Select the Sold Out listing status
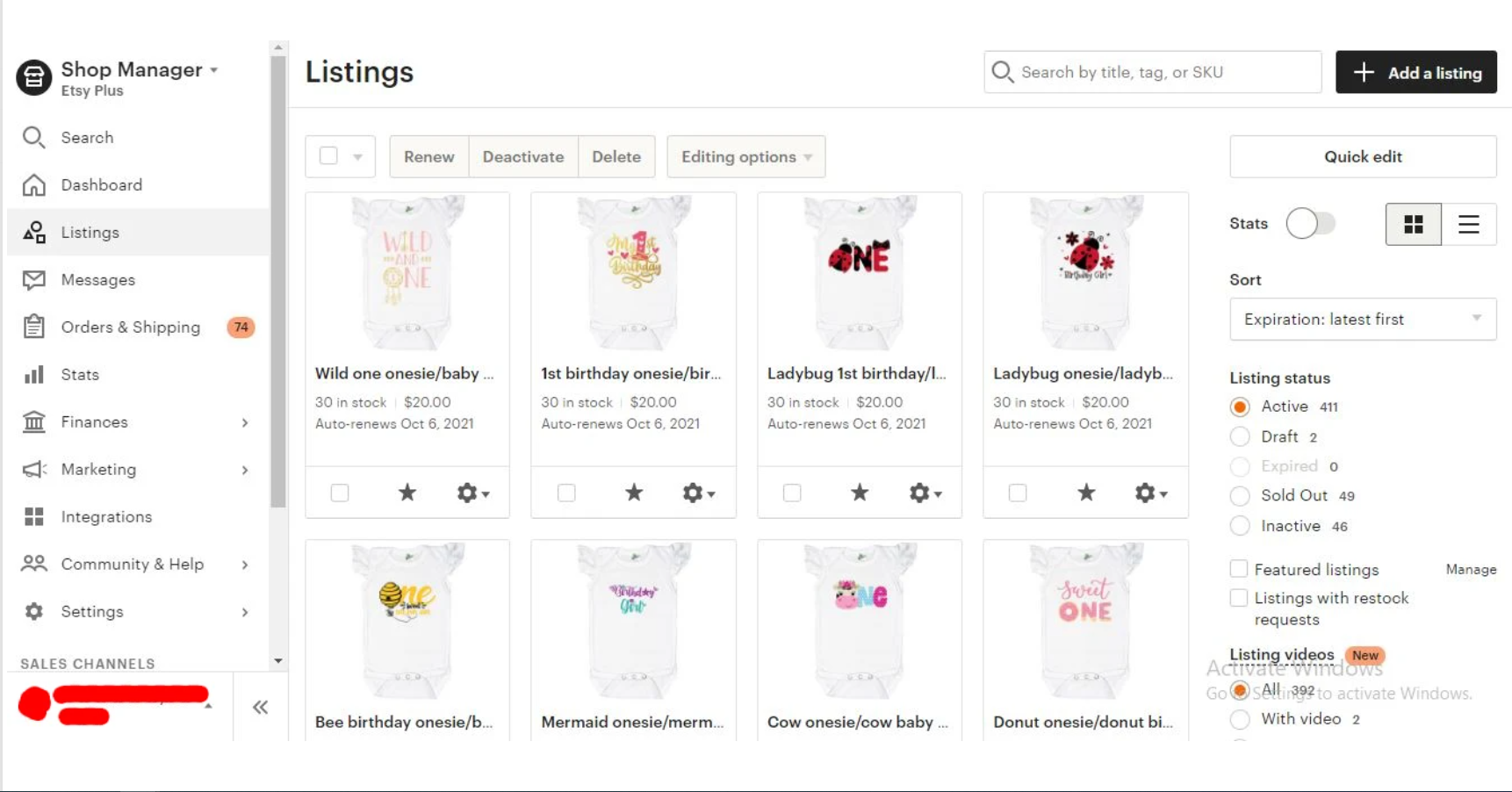 point(1240,495)
